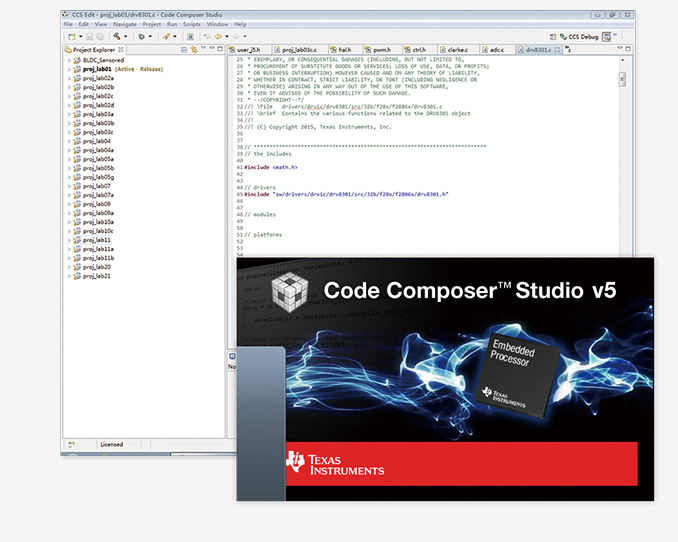Viewport: 678px width, 542px height.
Task: Switch to the adc.c tab
Action: (497, 50)
